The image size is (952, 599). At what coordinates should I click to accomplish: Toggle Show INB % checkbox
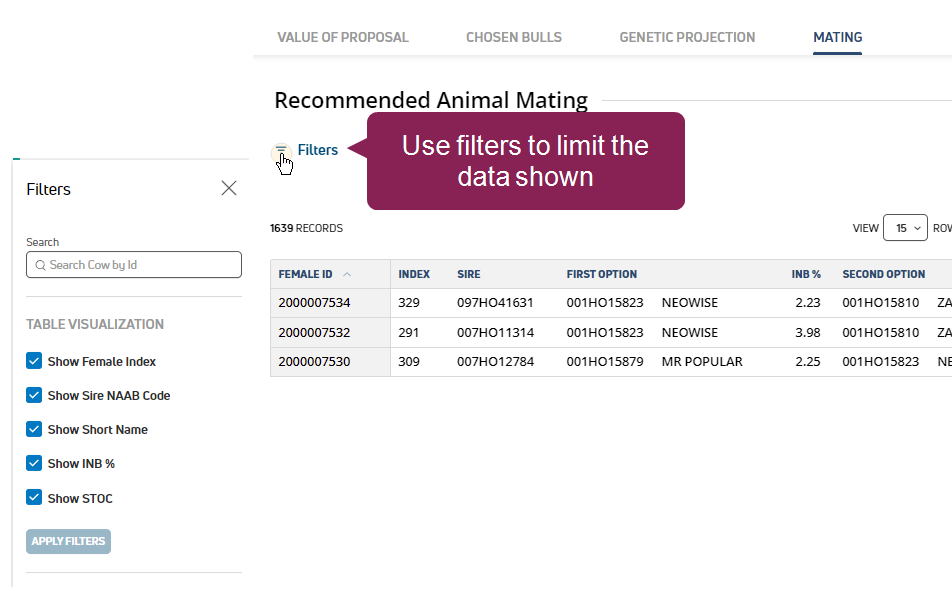pyautogui.click(x=34, y=463)
